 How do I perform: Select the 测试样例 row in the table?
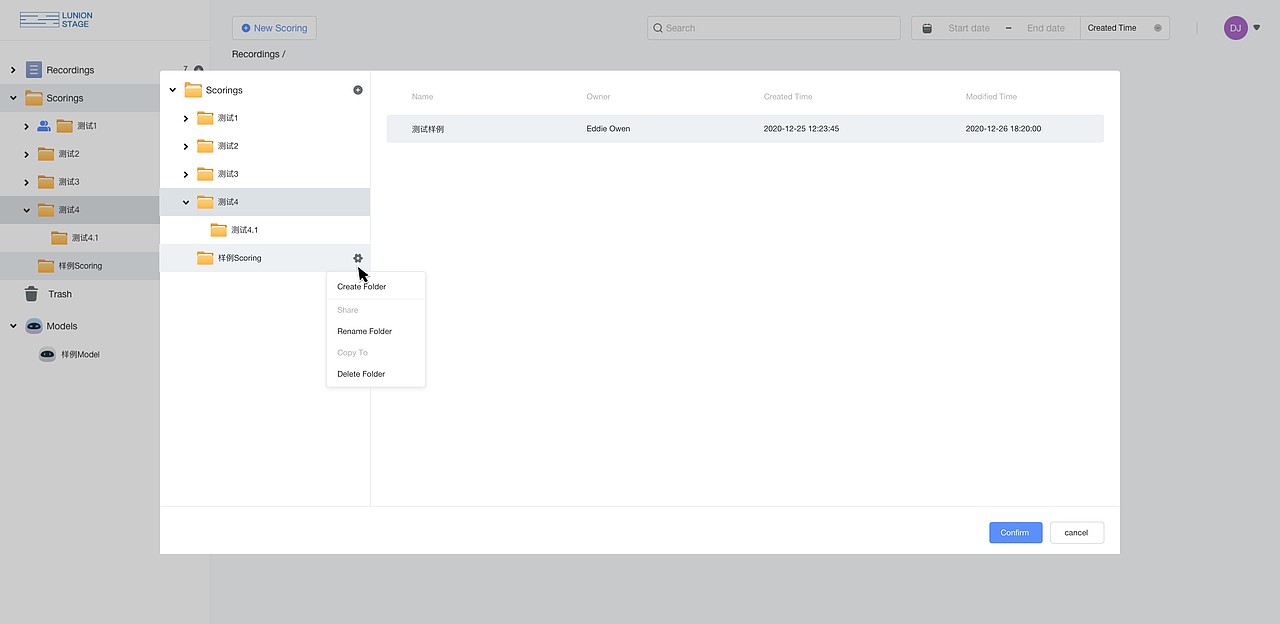click(x=745, y=129)
